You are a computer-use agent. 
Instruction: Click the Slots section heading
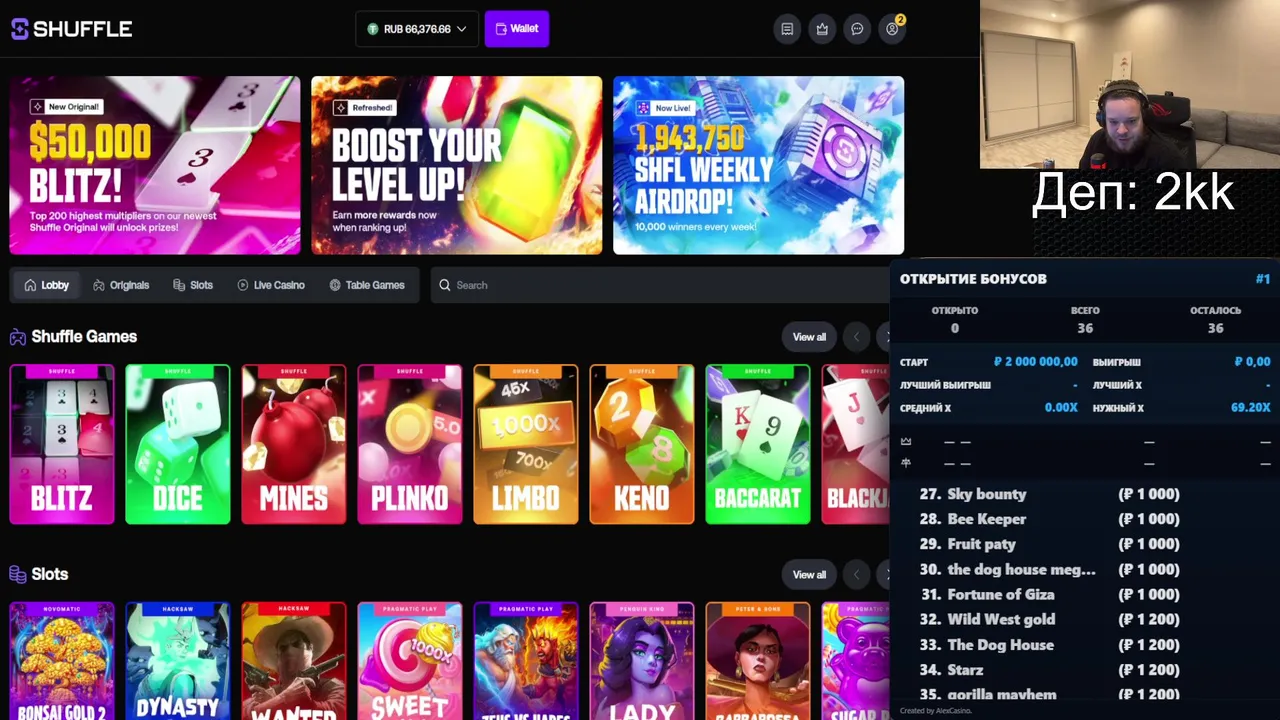[49, 575]
